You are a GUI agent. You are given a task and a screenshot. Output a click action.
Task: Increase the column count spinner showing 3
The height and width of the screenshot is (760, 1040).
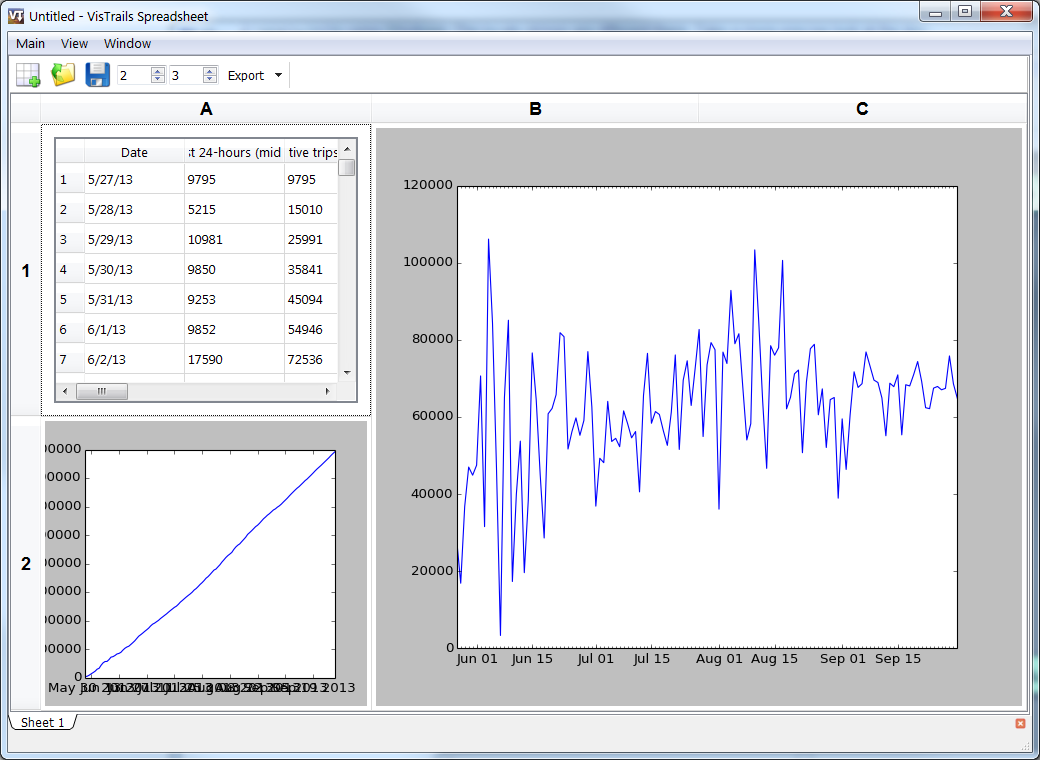click(209, 71)
